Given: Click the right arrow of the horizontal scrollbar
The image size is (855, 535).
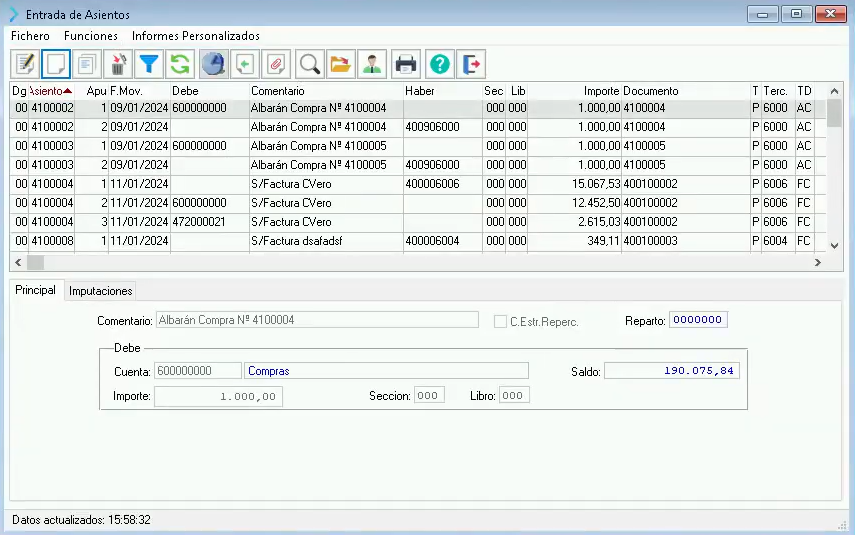Looking at the screenshot, I should point(817,263).
